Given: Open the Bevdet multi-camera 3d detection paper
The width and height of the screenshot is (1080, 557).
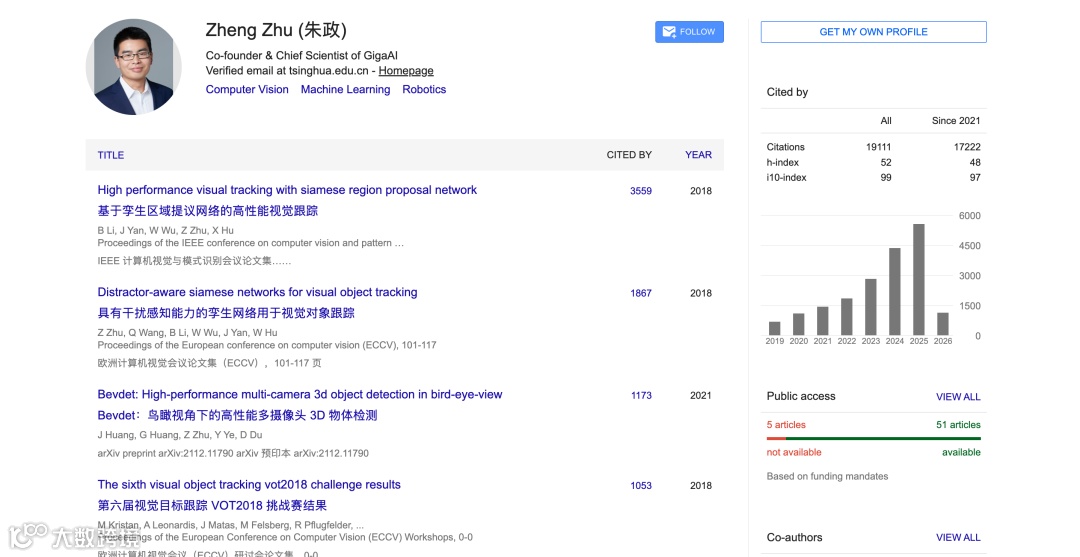Looking at the screenshot, I should coord(300,394).
